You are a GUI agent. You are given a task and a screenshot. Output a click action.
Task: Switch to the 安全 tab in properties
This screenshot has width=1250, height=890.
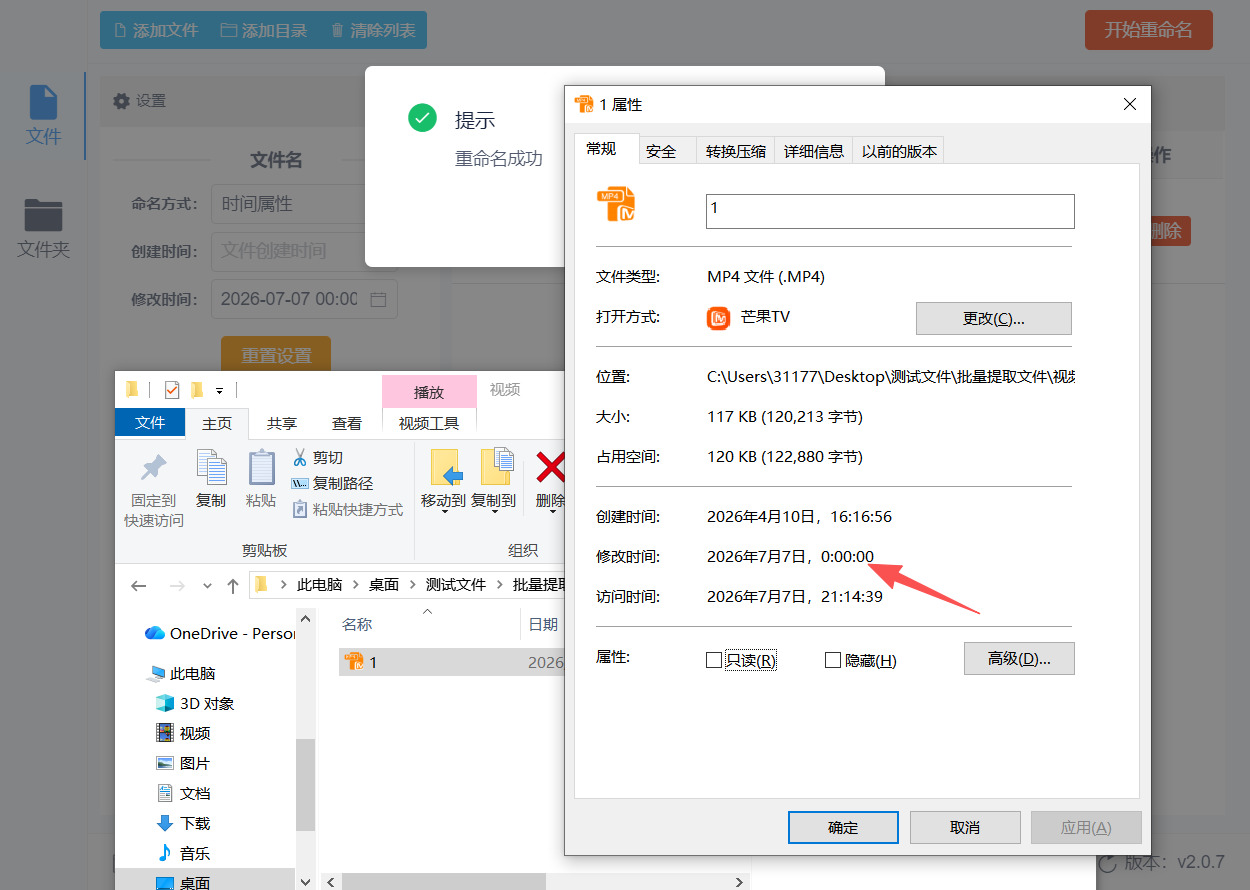point(661,151)
